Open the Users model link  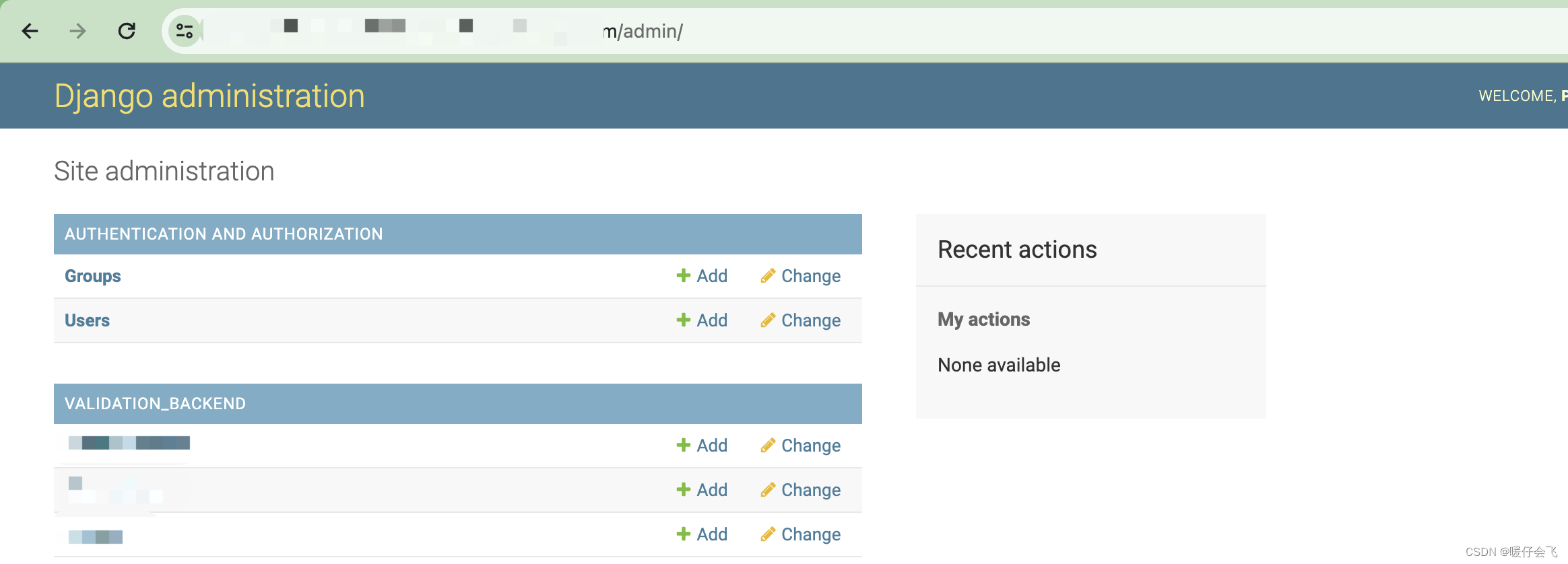pyautogui.click(x=87, y=320)
